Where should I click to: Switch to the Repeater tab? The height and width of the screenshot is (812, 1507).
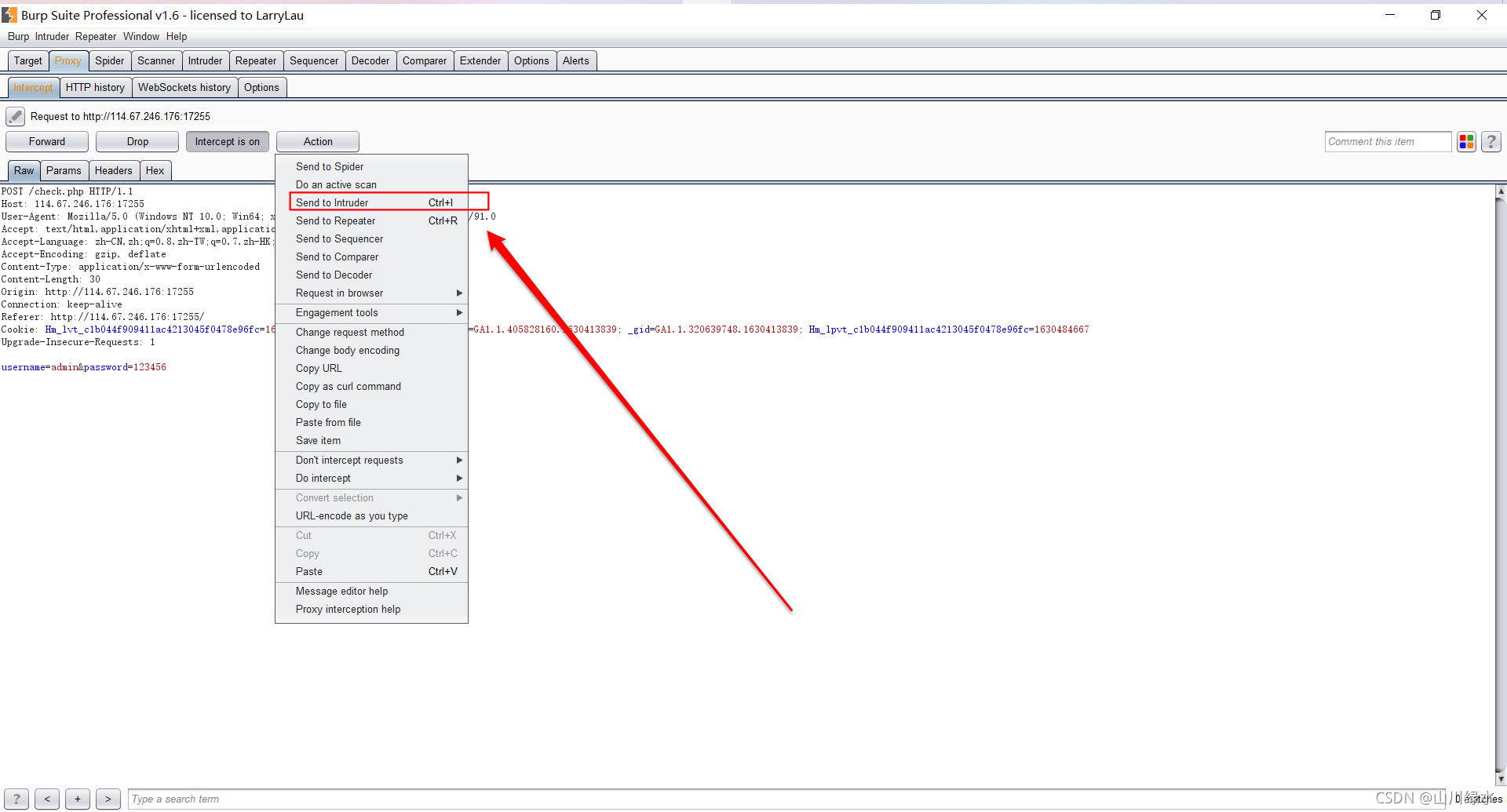256,61
